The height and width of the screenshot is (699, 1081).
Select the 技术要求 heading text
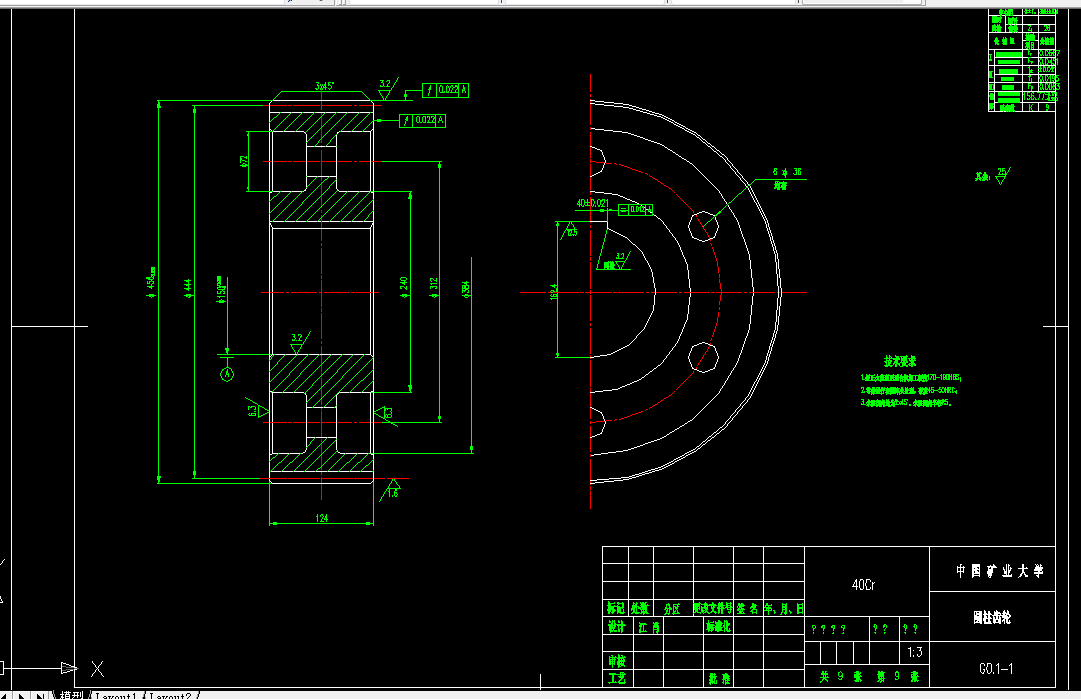click(x=900, y=361)
